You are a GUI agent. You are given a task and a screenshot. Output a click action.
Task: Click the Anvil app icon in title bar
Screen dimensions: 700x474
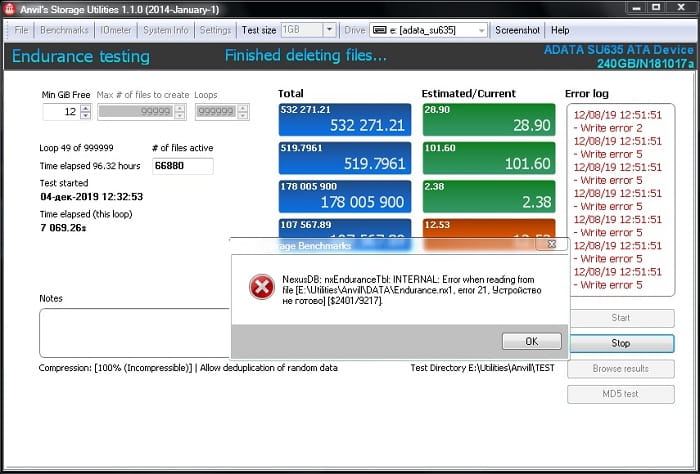pos(9,8)
